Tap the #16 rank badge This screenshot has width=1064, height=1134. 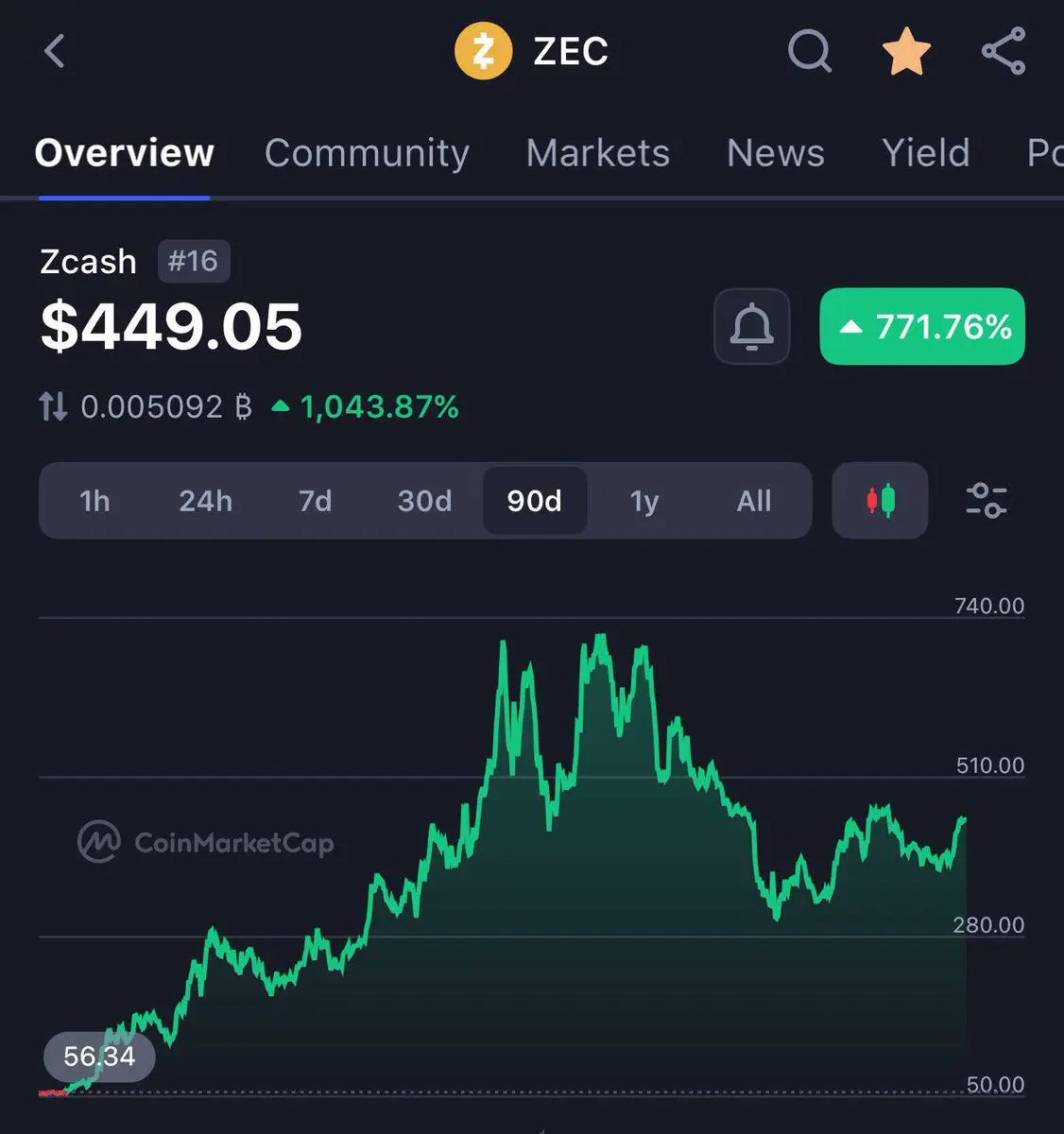point(193,261)
